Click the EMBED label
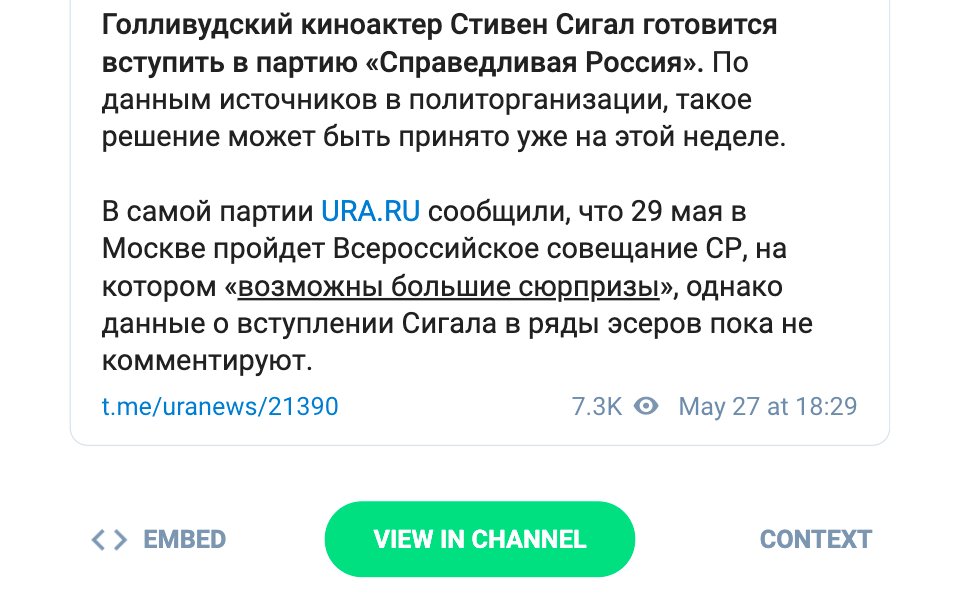This screenshot has width=958, height=599. (x=185, y=540)
